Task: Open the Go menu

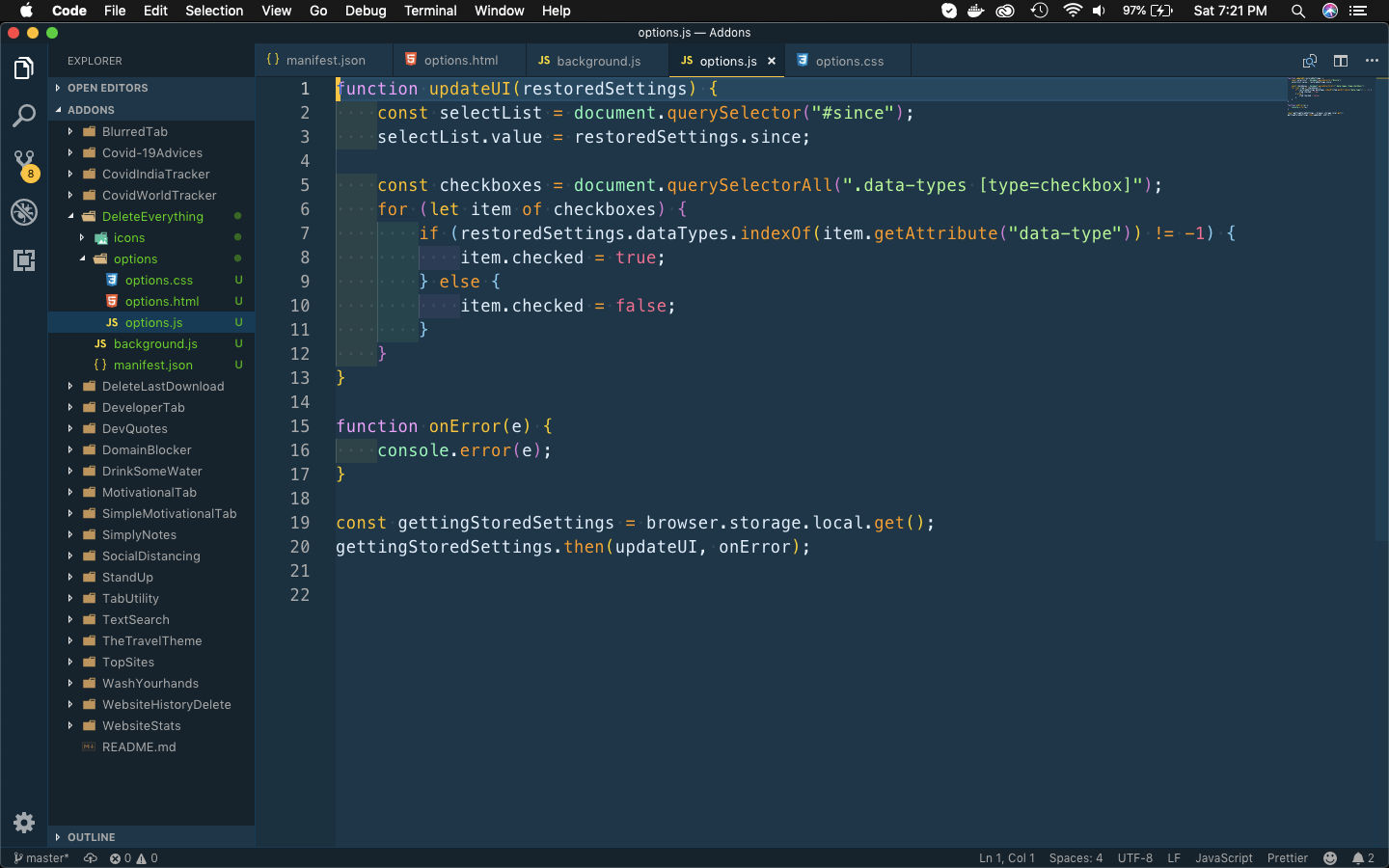Action: [x=318, y=11]
